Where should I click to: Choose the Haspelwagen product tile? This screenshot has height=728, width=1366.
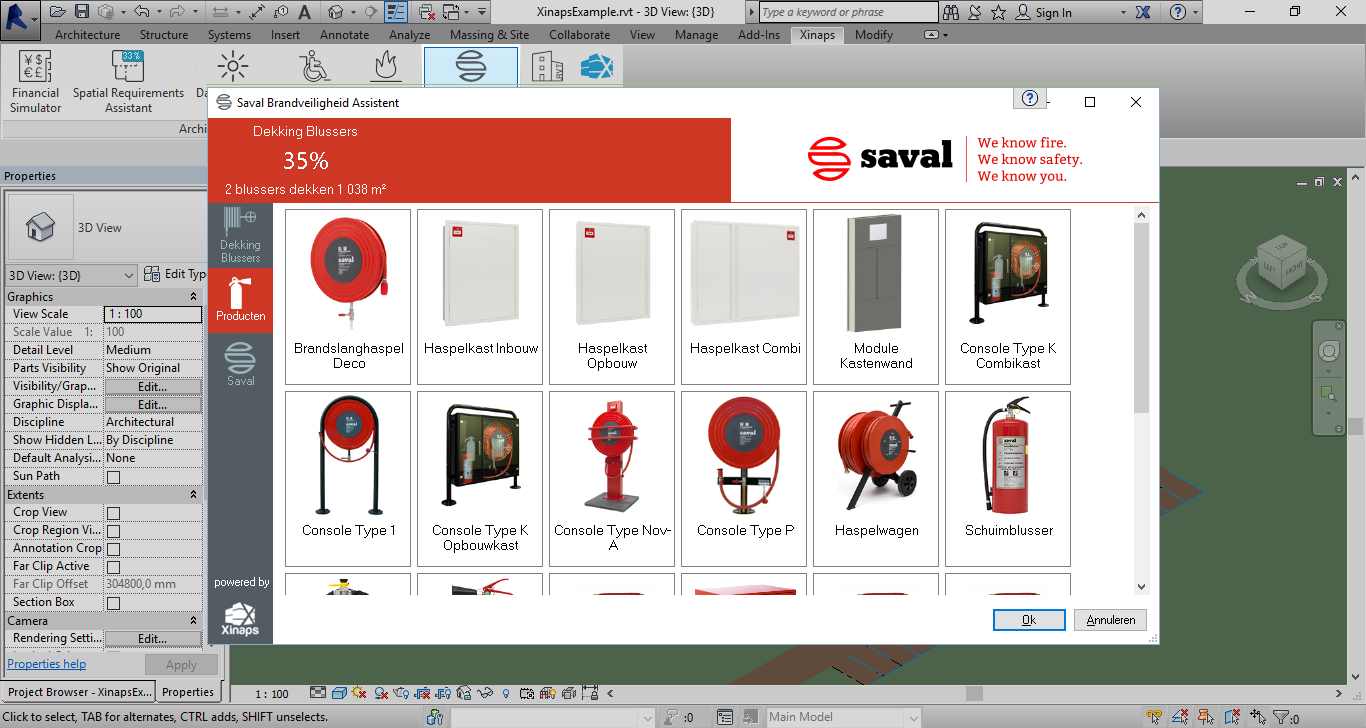coord(876,479)
